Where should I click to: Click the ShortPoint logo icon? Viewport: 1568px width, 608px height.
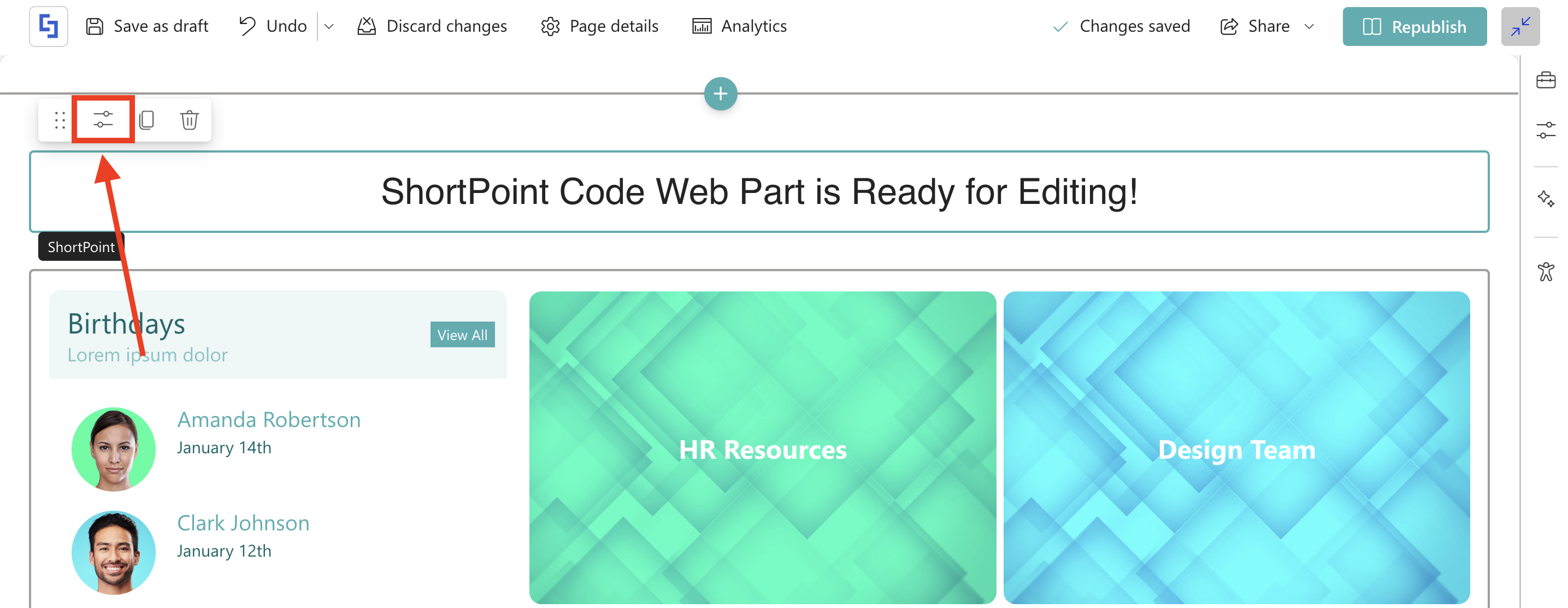click(x=48, y=26)
